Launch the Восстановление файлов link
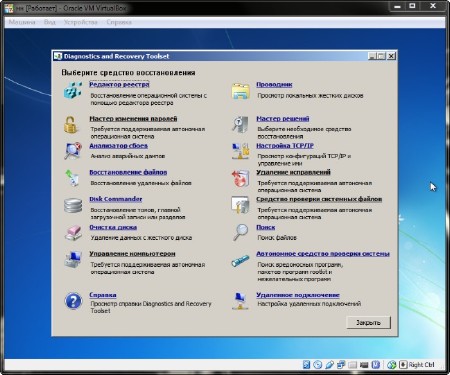 click(x=128, y=172)
